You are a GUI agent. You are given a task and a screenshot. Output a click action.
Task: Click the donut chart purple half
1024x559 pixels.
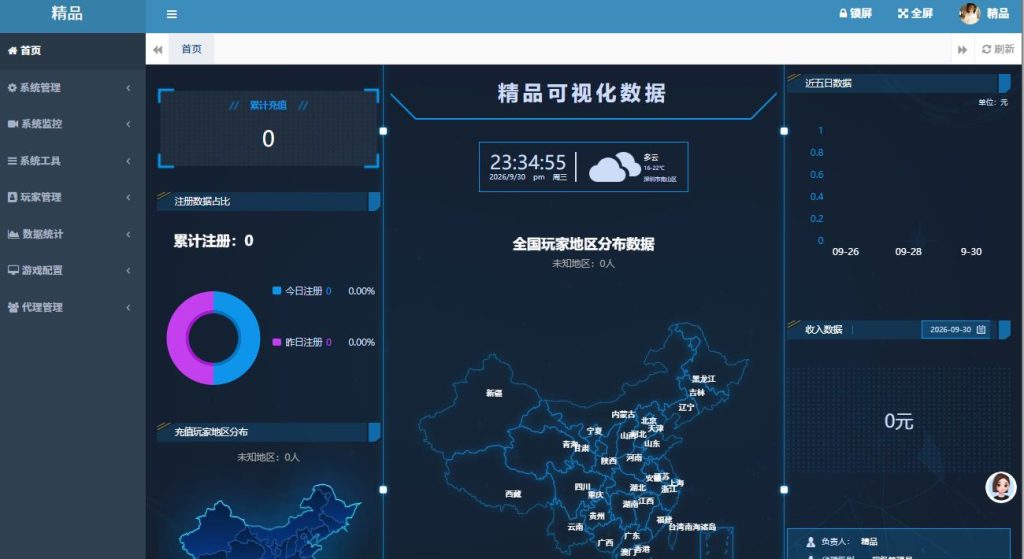click(178, 338)
